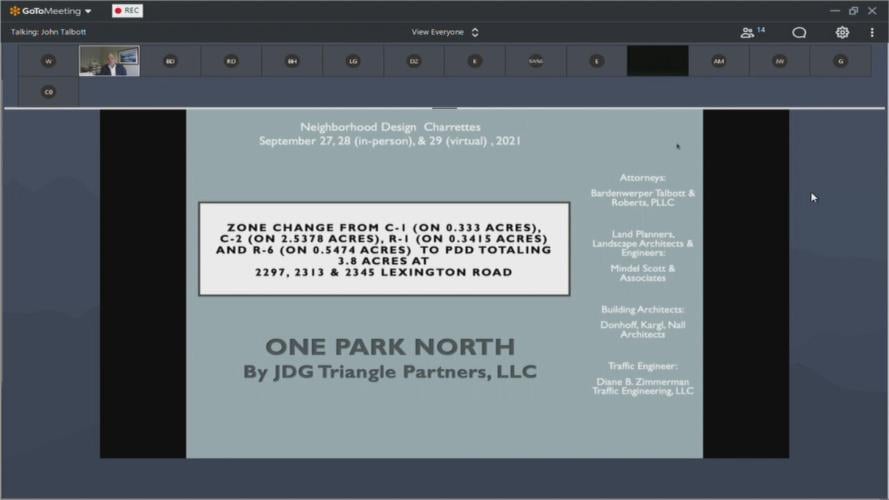Open the chat bubble icon
Screen dimensions: 889x500
799,32
